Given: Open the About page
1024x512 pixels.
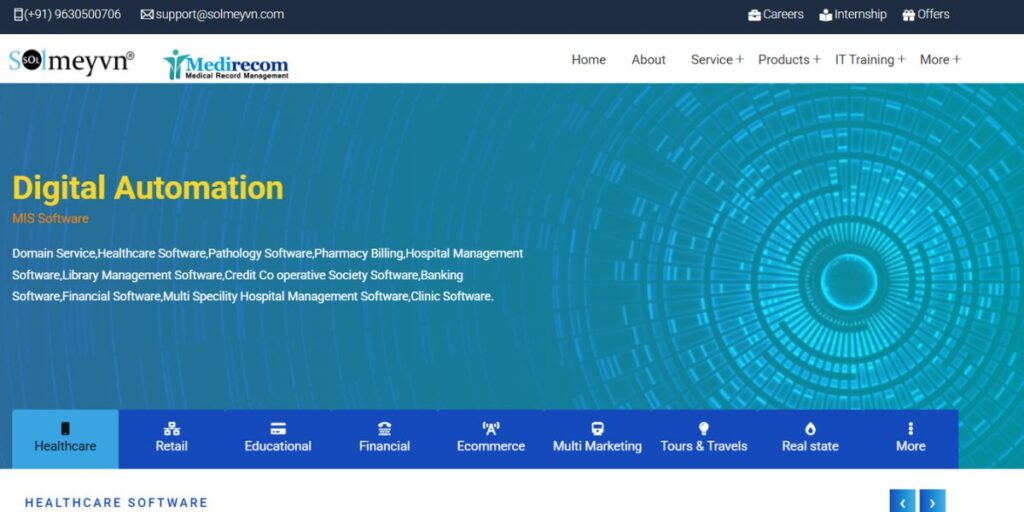Looking at the screenshot, I should coord(648,60).
